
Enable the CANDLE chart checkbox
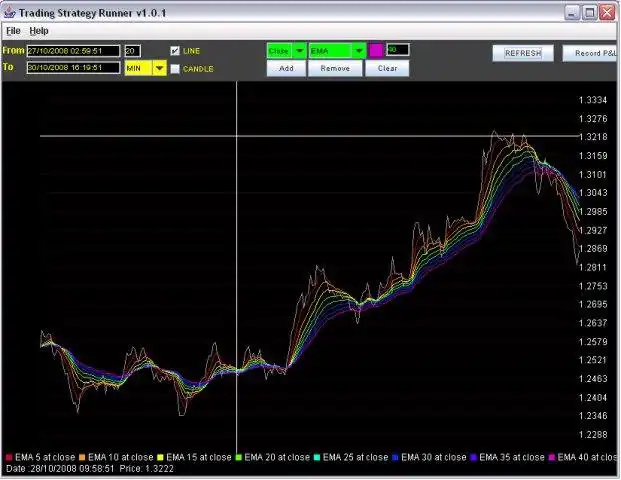175,69
